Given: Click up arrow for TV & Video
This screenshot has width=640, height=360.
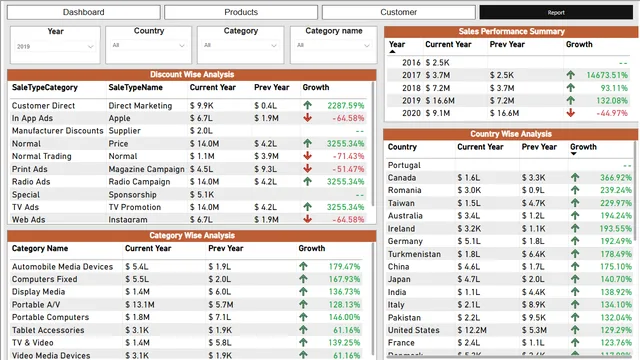Looking at the screenshot, I should point(303,342).
